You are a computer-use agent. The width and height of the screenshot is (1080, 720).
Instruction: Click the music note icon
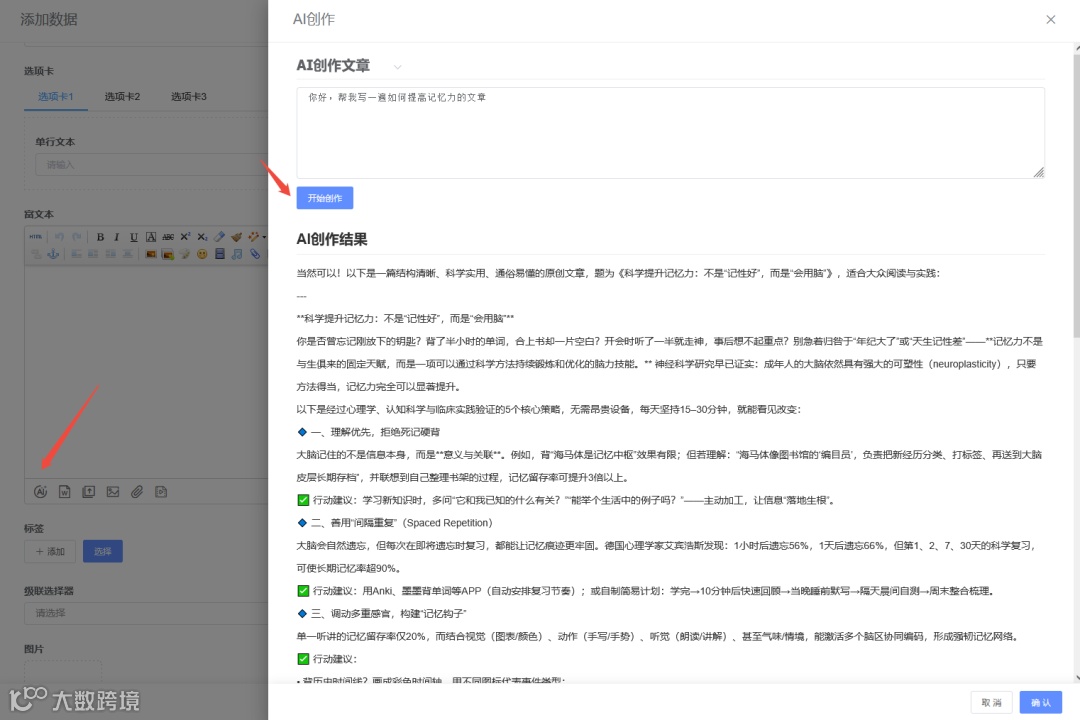point(236,254)
